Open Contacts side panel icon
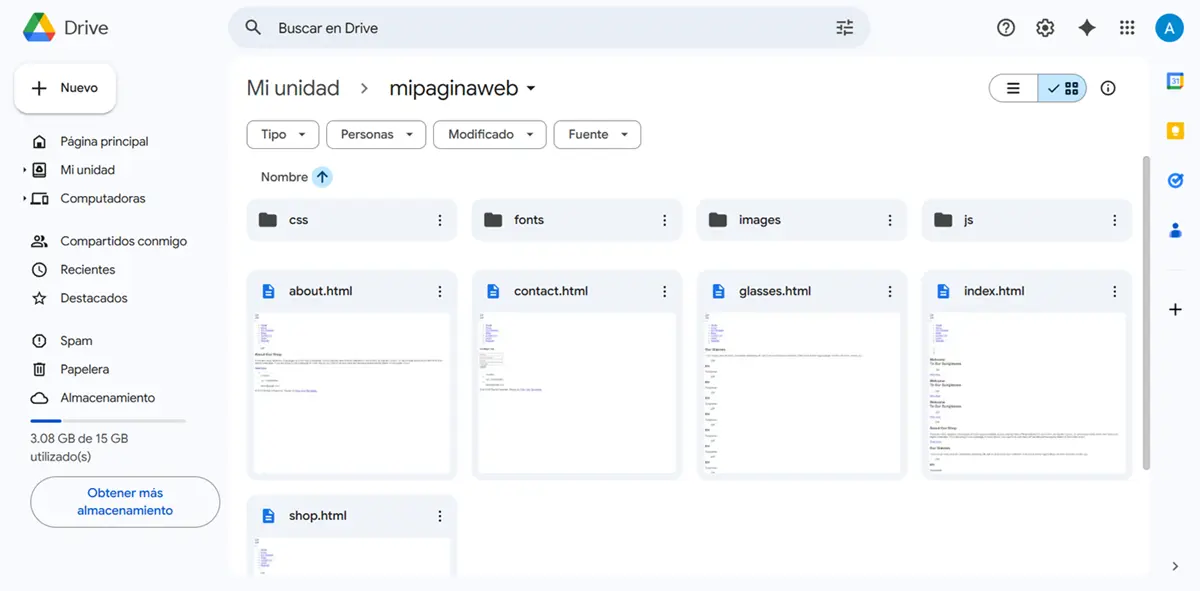Screen dimensions: 1200x591 [1175, 230]
